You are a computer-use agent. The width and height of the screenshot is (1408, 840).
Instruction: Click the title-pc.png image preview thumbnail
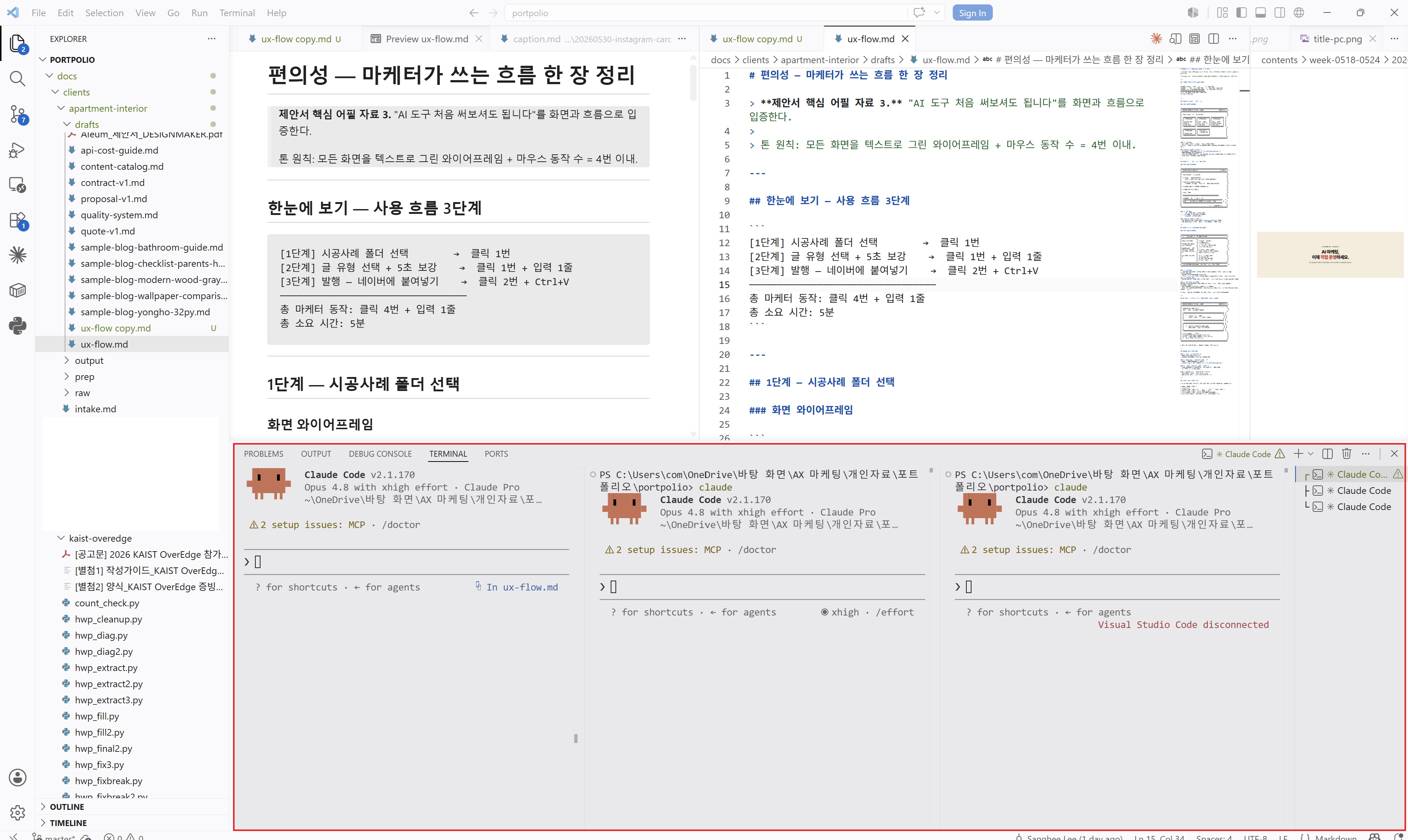pos(1330,254)
